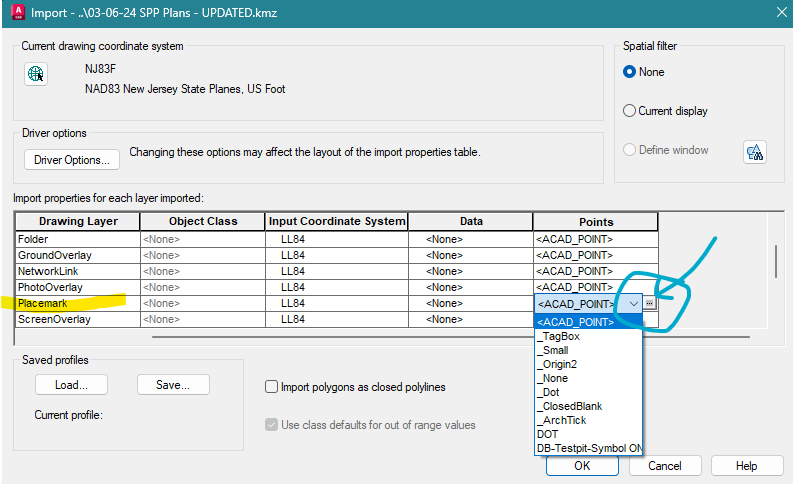Click the vertical scrollbar of layer table
Viewport: 793px width, 484px height.
pyautogui.click(x=775, y=261)
